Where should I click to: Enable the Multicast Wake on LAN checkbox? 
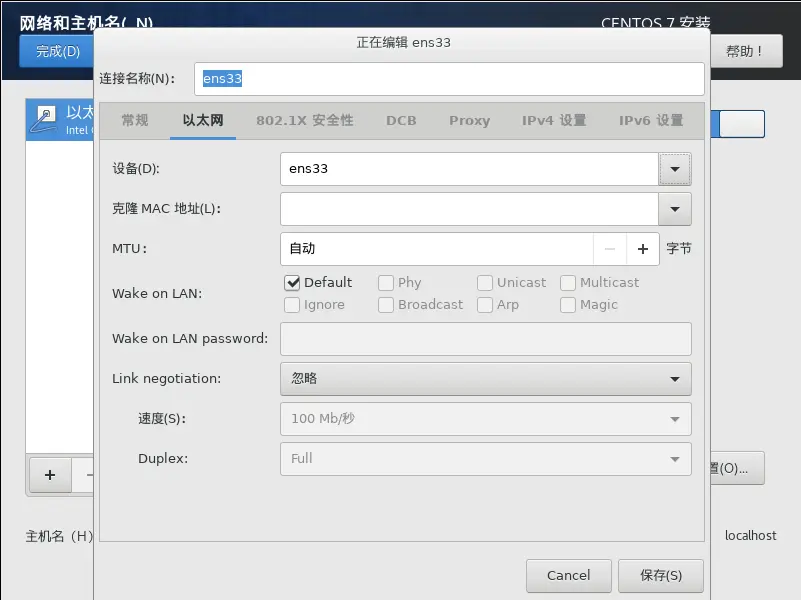coord(568,282)
